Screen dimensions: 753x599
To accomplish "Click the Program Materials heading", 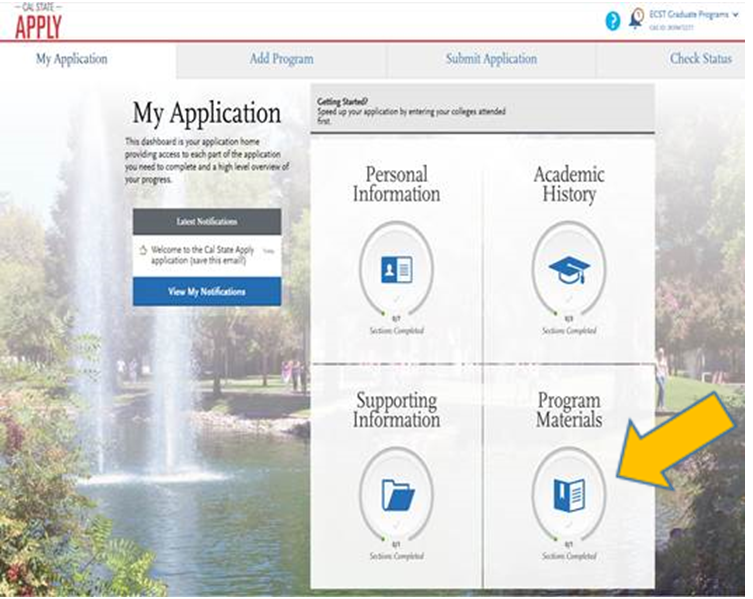I will [x=569, y=410].
